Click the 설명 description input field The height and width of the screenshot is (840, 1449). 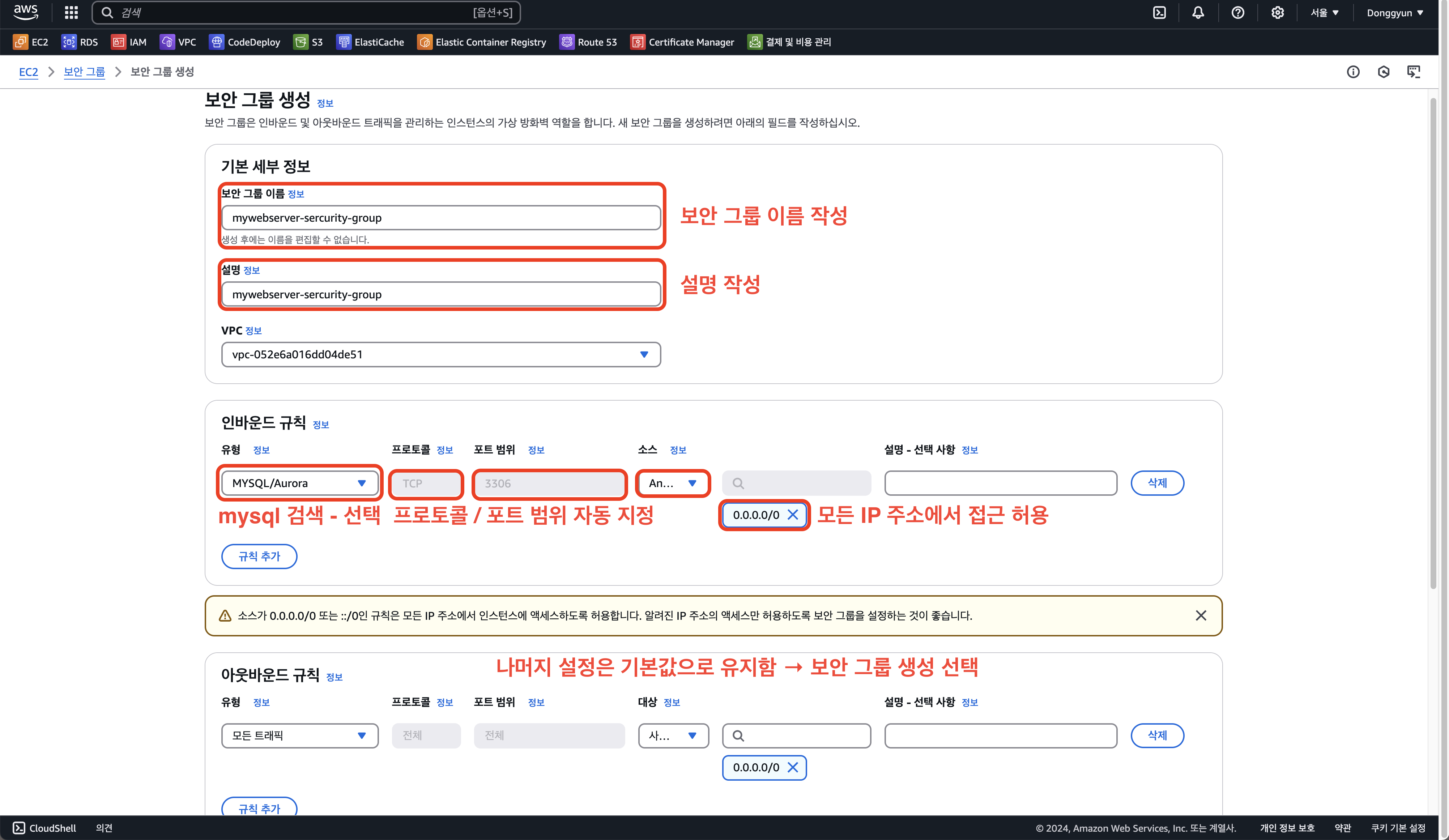click(441, 294)
